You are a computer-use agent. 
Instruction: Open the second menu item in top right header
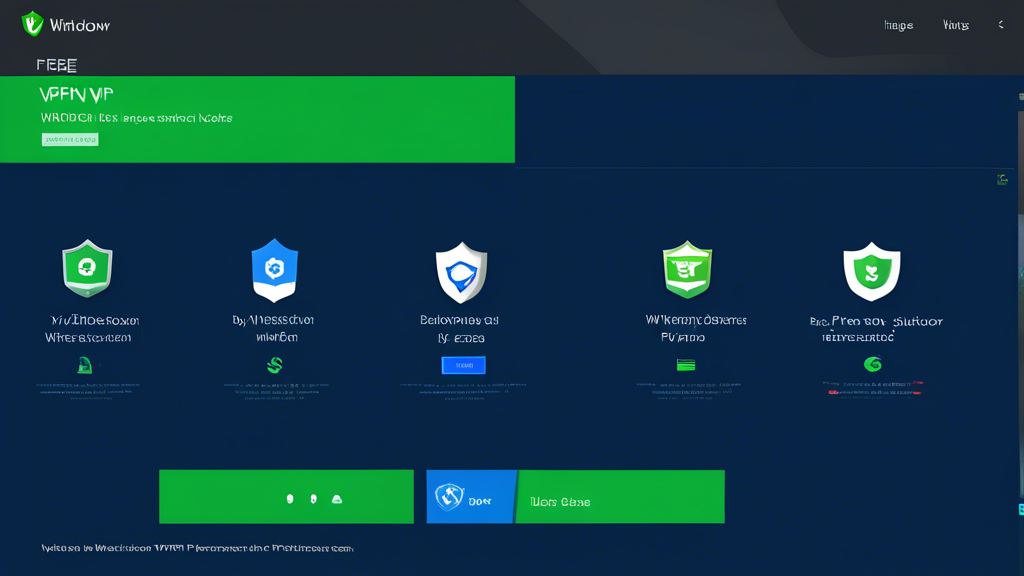click(x=955, y=25)
